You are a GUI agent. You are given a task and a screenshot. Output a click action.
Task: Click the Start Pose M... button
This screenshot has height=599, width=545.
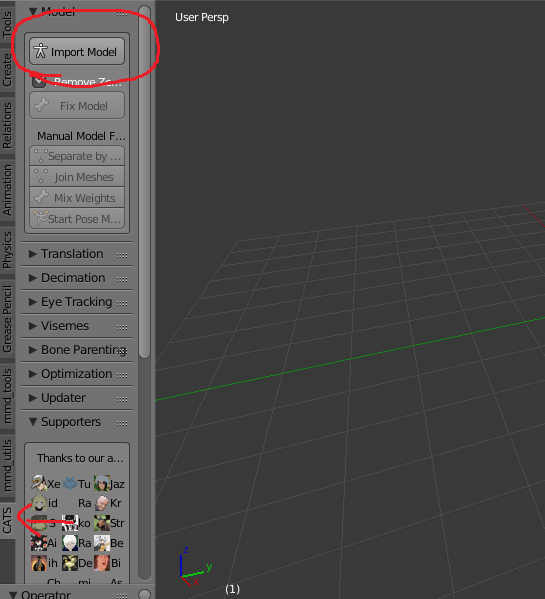pos(77,219)
